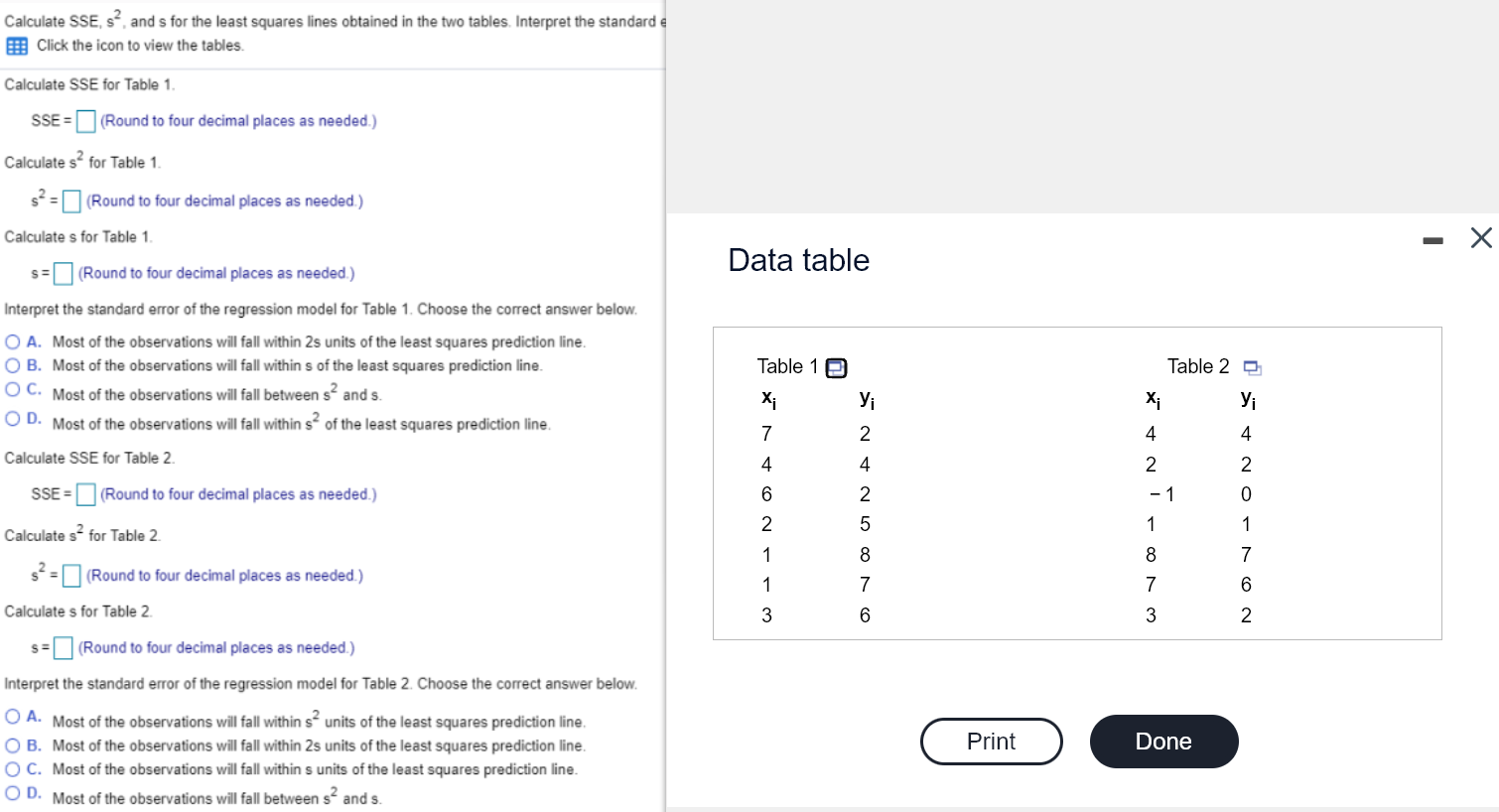Screen dimensions: 1499x812
Task: Focus the s² input box for Table 2
Action: pos(71,576)
